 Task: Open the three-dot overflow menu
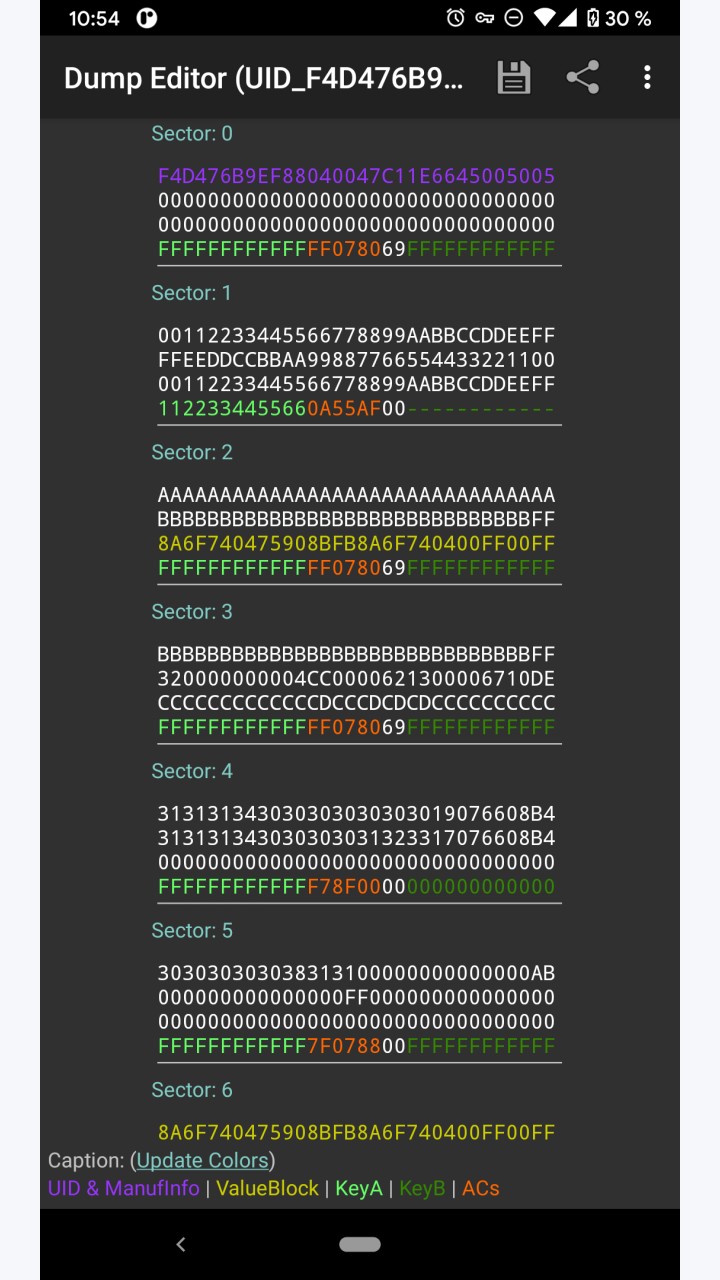pyautogui.click(x=647, y=78)
